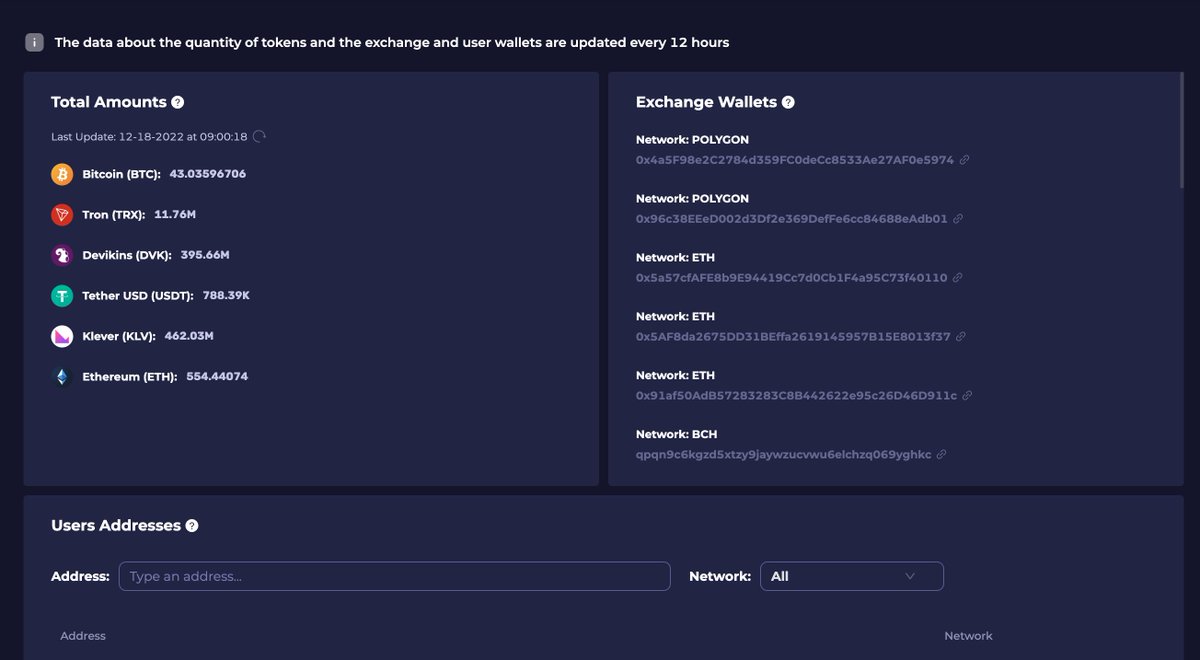Open link icon for 0x5AF8da26 ETH wallet
This screenshot has width=1200, height=660.
(961, 337)
